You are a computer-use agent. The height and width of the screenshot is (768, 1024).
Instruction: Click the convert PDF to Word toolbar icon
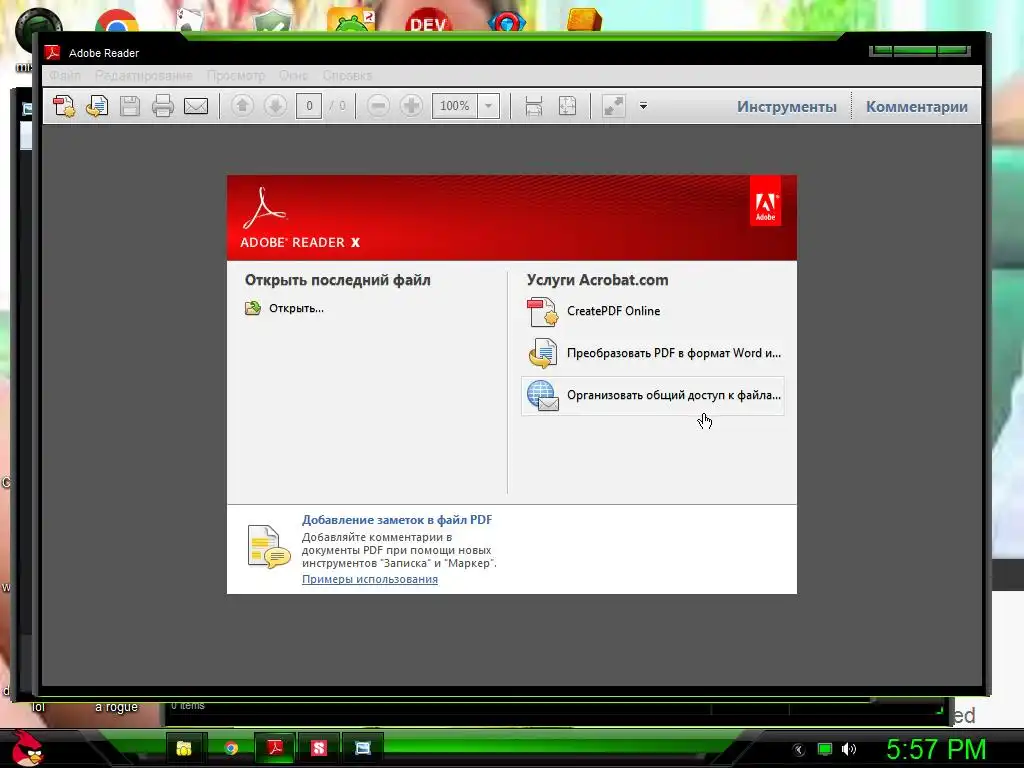[97, 106]
